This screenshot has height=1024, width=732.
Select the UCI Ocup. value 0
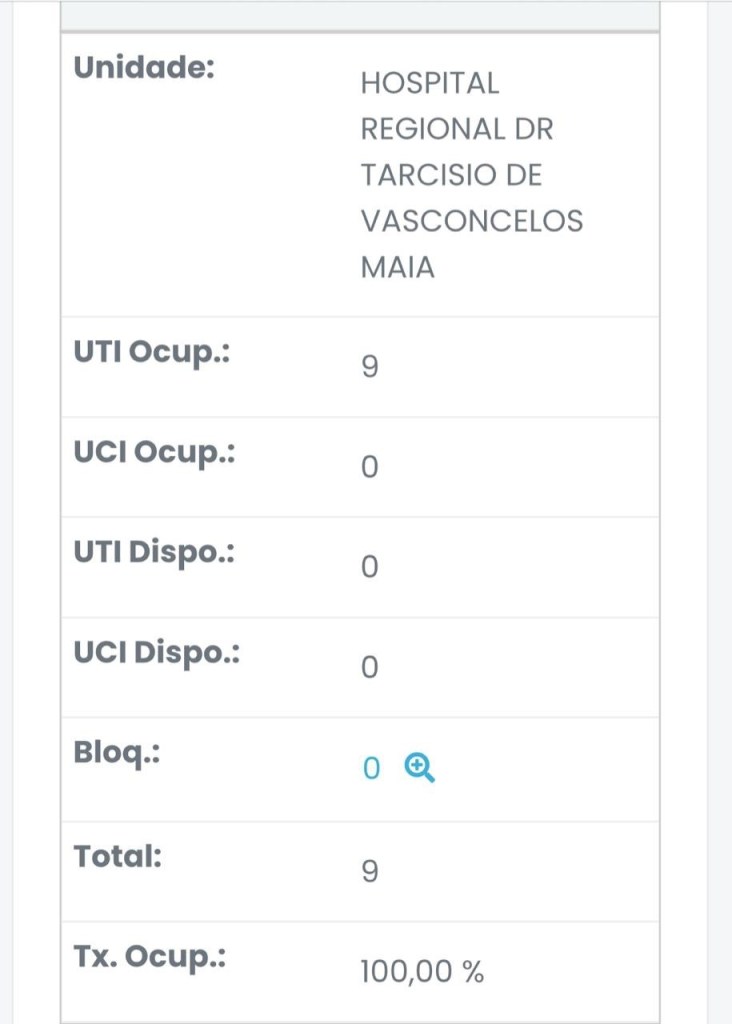coord(369,468)
